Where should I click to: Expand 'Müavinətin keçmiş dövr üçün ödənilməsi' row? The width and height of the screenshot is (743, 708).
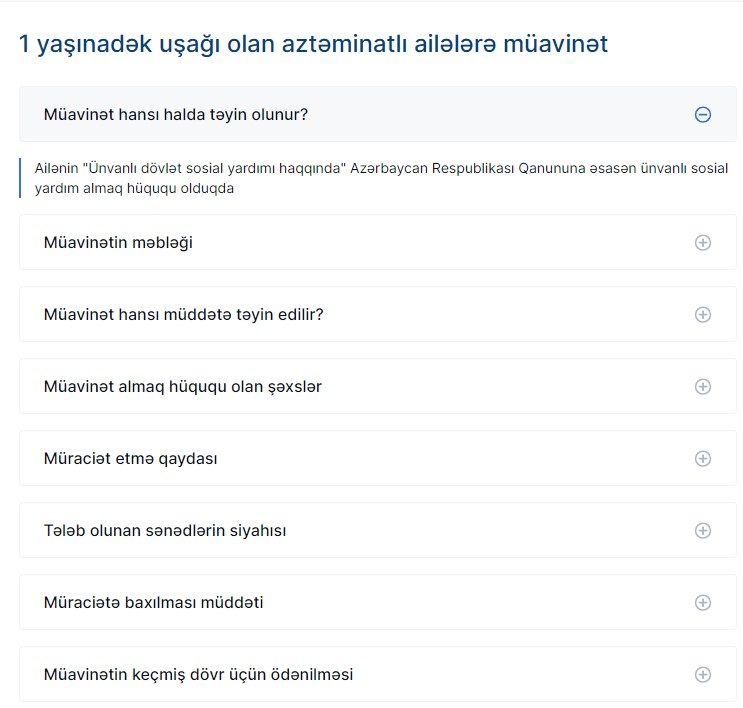[198, 675]
